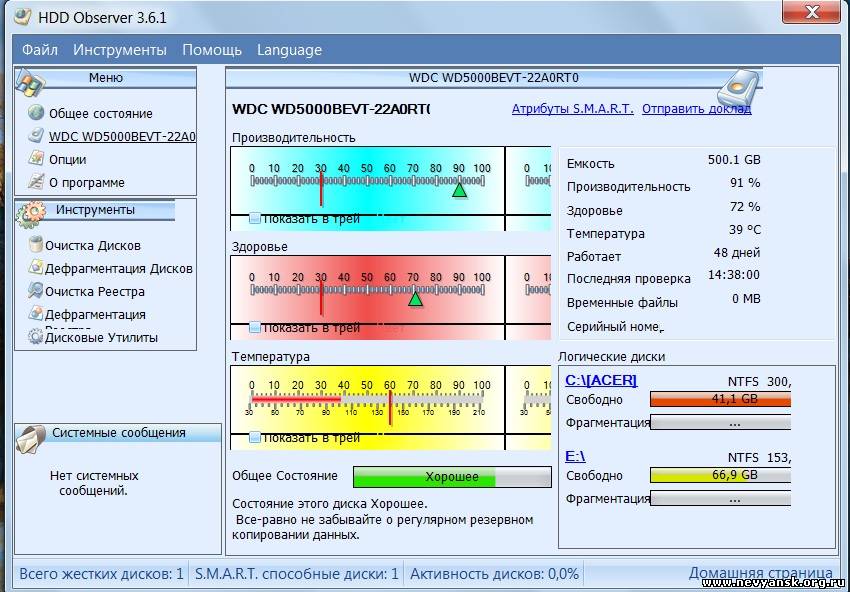Screen dimensions: 850x592
Task: Enable Показать в трей under Здоровье
Action: click(254, 327)
